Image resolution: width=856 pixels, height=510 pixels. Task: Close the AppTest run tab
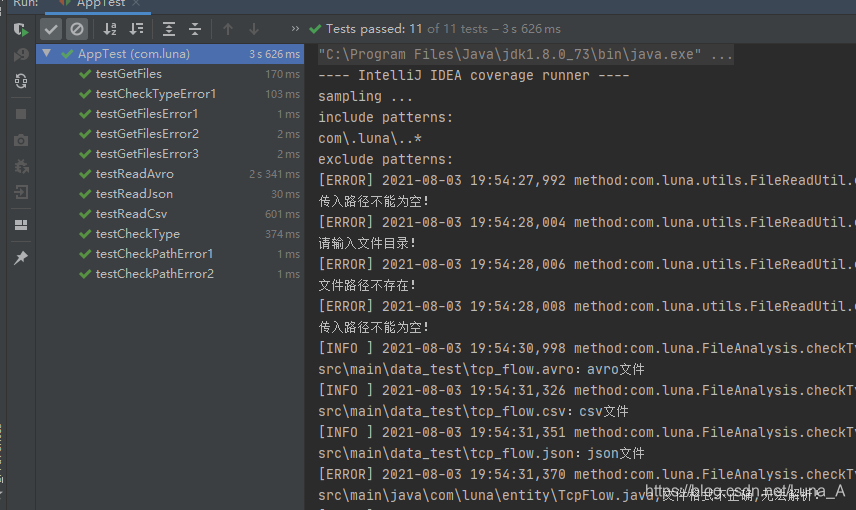[136, 3]
